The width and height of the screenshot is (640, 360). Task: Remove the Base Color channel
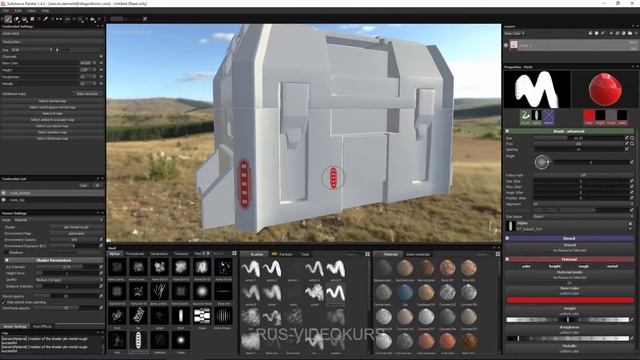(x=101, y=63)
